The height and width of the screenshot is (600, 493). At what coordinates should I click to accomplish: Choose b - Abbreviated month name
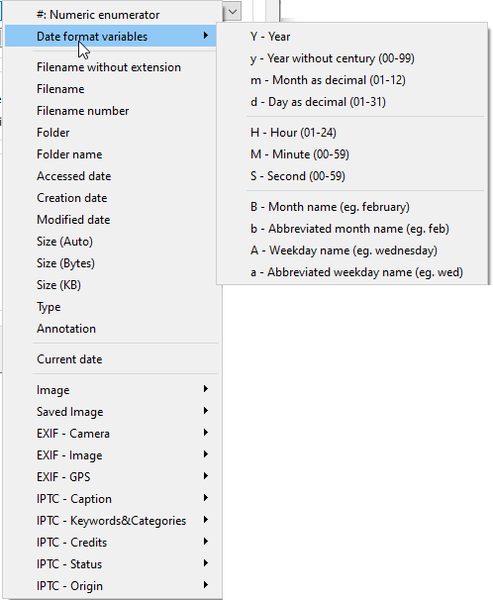tap(353, 228)
